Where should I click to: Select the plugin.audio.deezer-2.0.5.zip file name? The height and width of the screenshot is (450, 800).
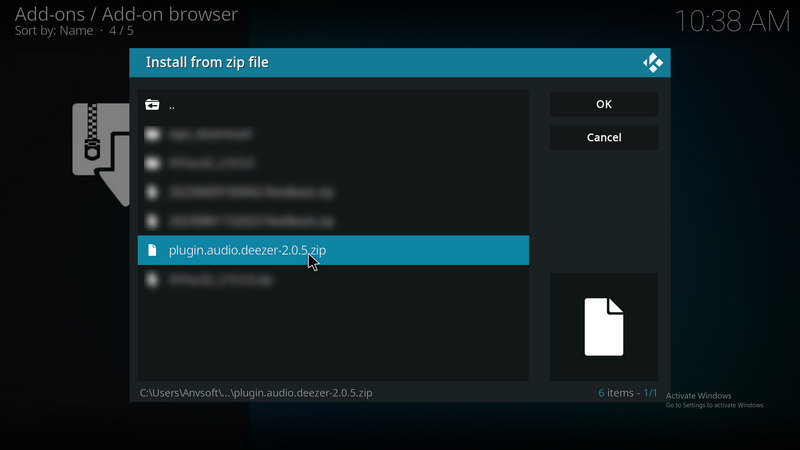[246, 250]
